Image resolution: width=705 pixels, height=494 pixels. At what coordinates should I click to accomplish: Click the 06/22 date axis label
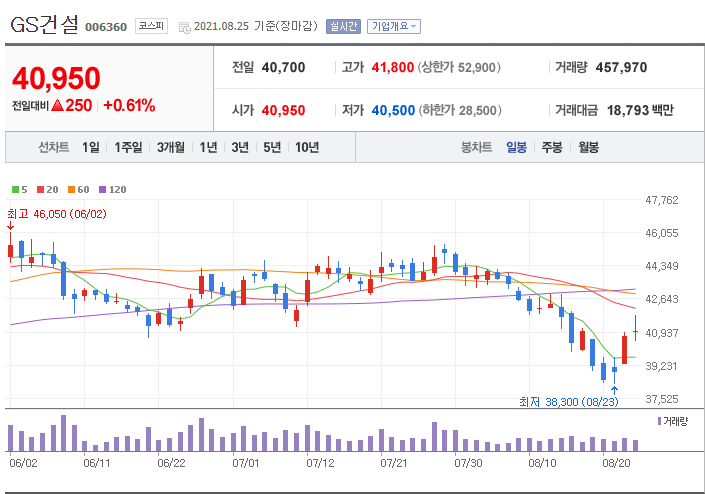click(x=171, y=463)
